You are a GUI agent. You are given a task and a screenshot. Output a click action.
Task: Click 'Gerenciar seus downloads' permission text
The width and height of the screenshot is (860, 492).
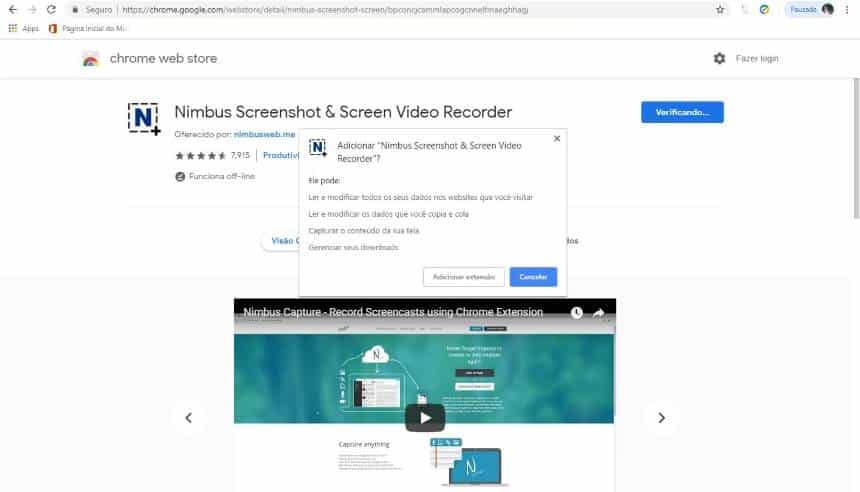tap(353, 247)
